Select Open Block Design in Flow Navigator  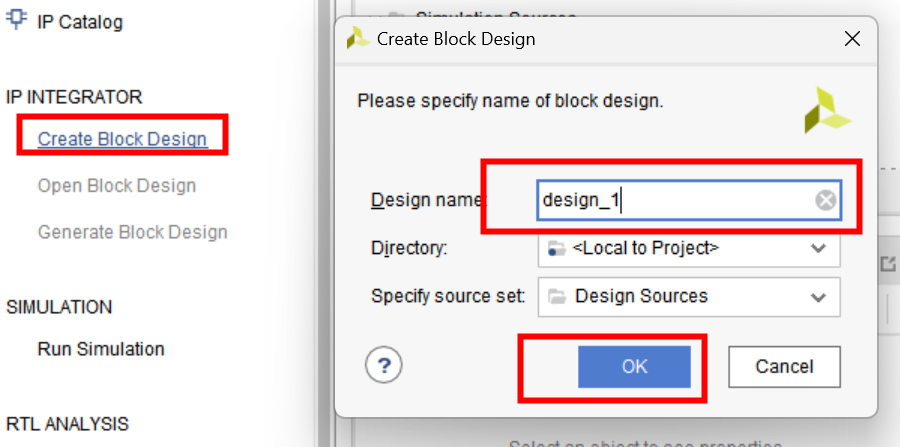click(117, 185)
